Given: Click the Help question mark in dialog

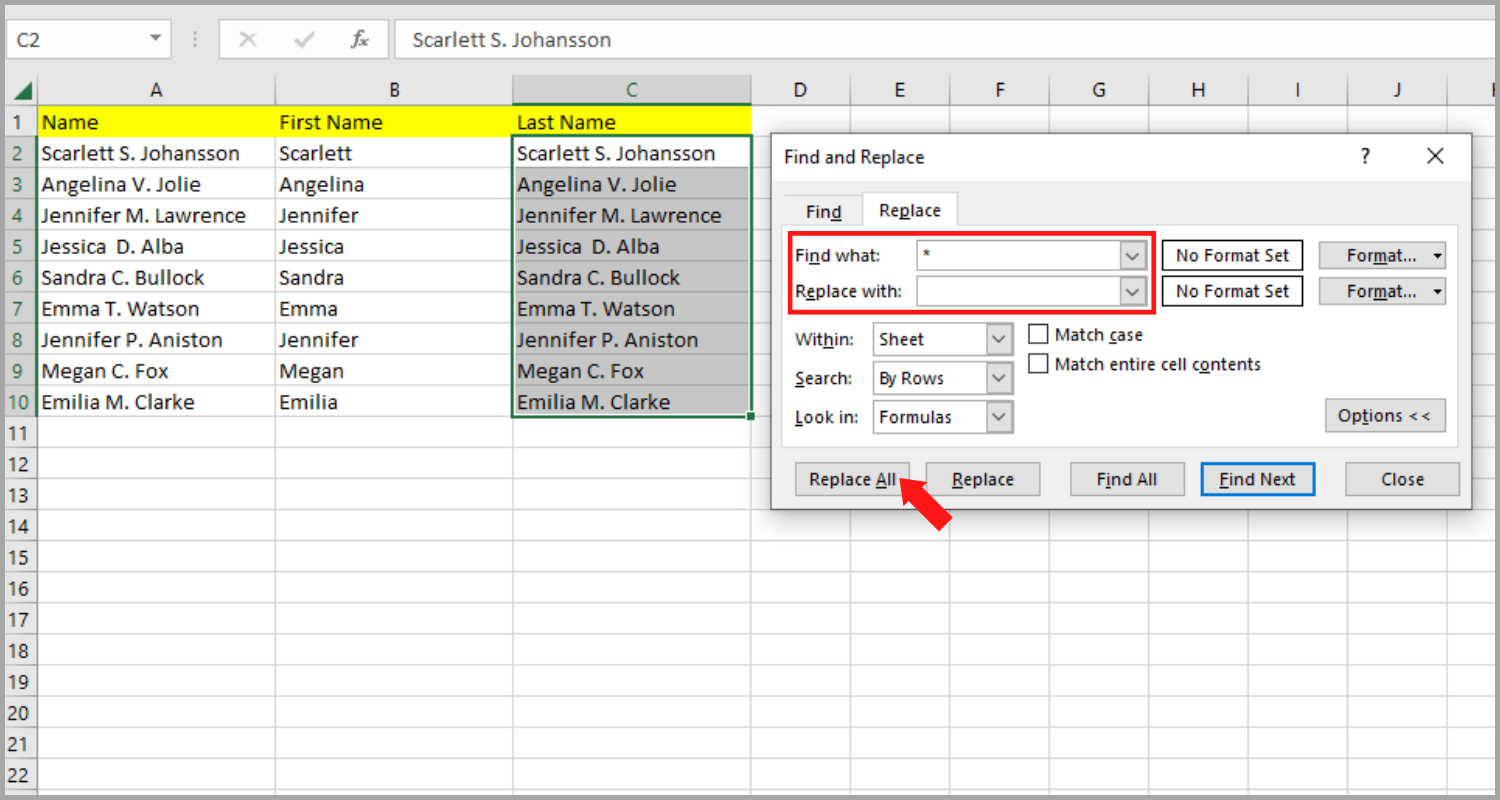Looking at the screenshot, I should (1365, 156).
